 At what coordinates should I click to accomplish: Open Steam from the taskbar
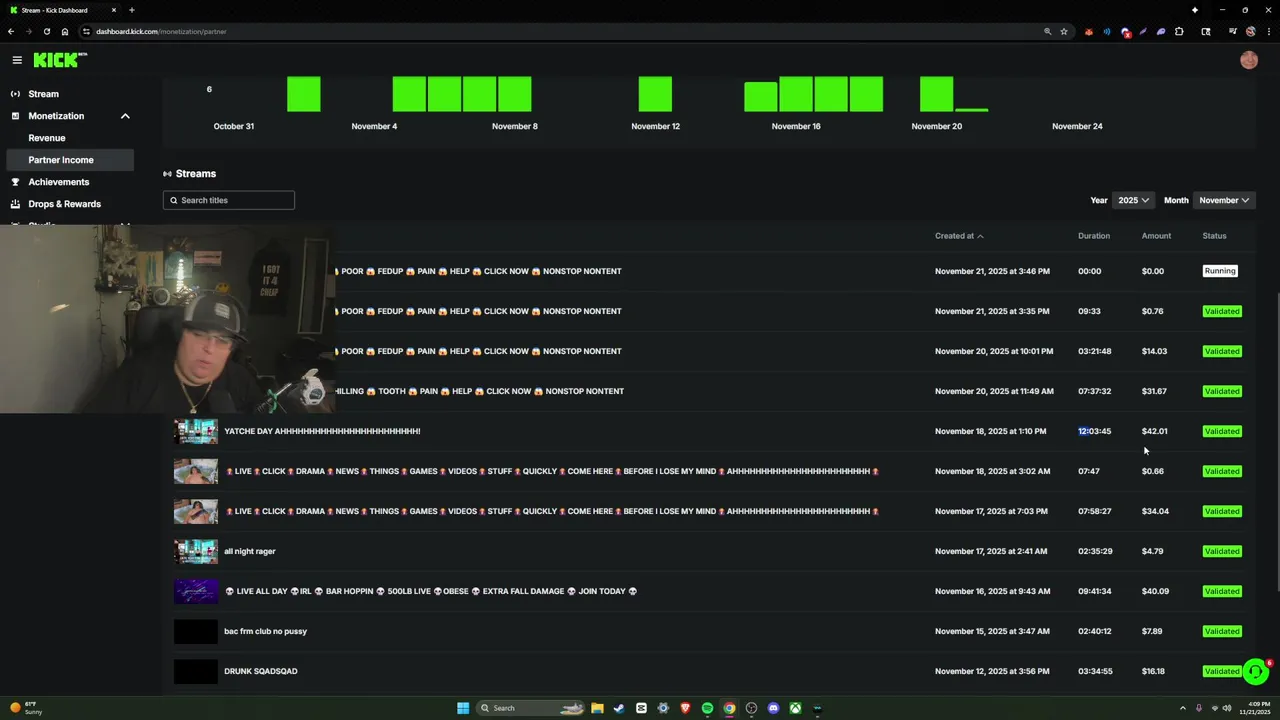coord(619,708)
